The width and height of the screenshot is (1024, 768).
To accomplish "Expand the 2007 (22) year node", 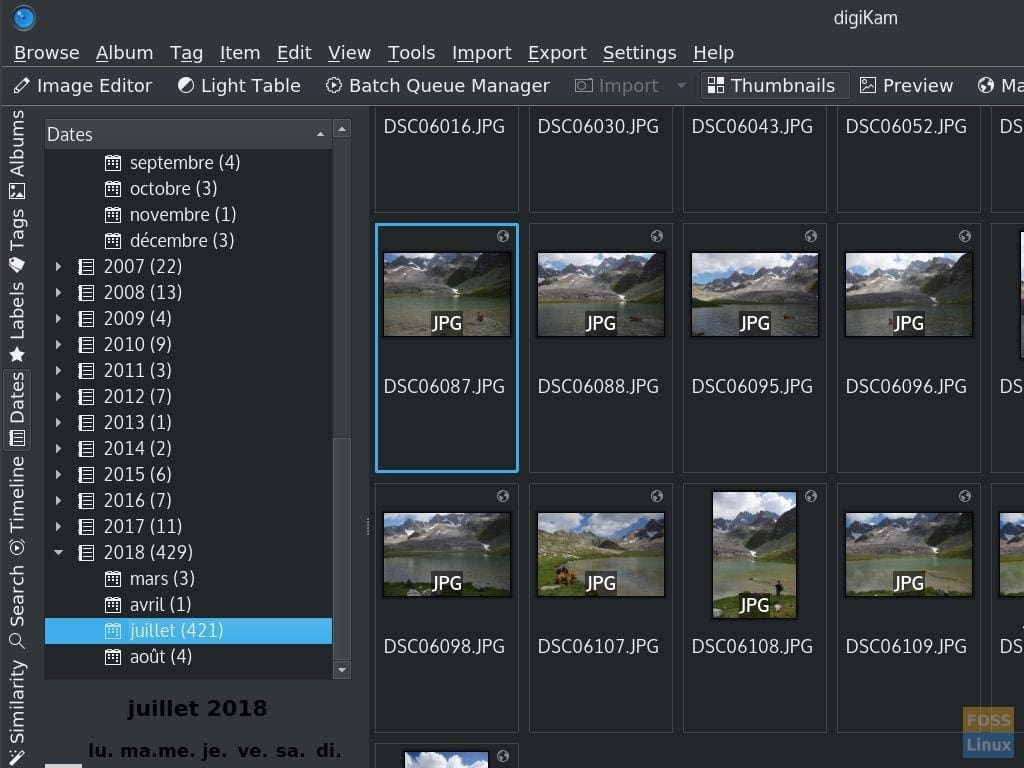I will pos(58,266).
